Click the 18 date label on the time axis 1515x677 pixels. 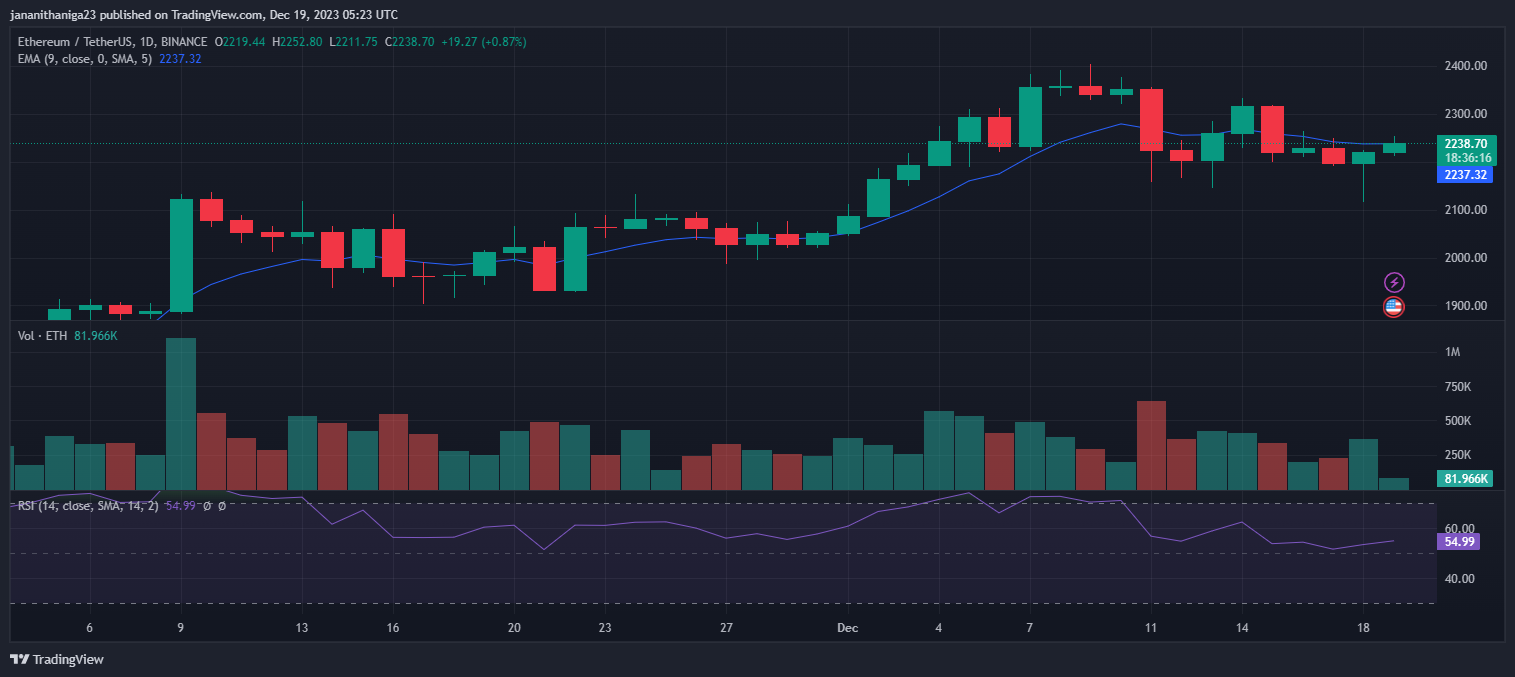coord(1362,628)
